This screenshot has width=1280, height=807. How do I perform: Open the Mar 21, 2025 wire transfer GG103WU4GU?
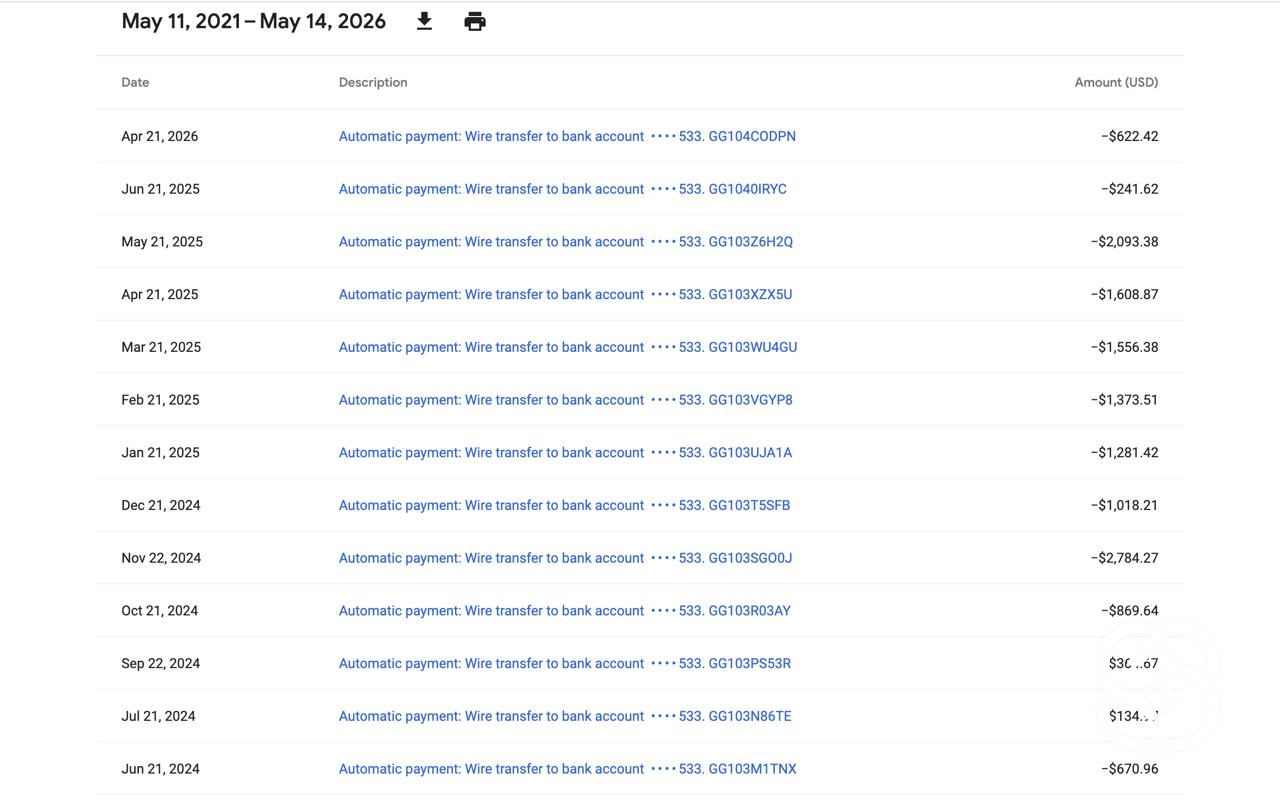pyautogui.click(x=568, y=347)
